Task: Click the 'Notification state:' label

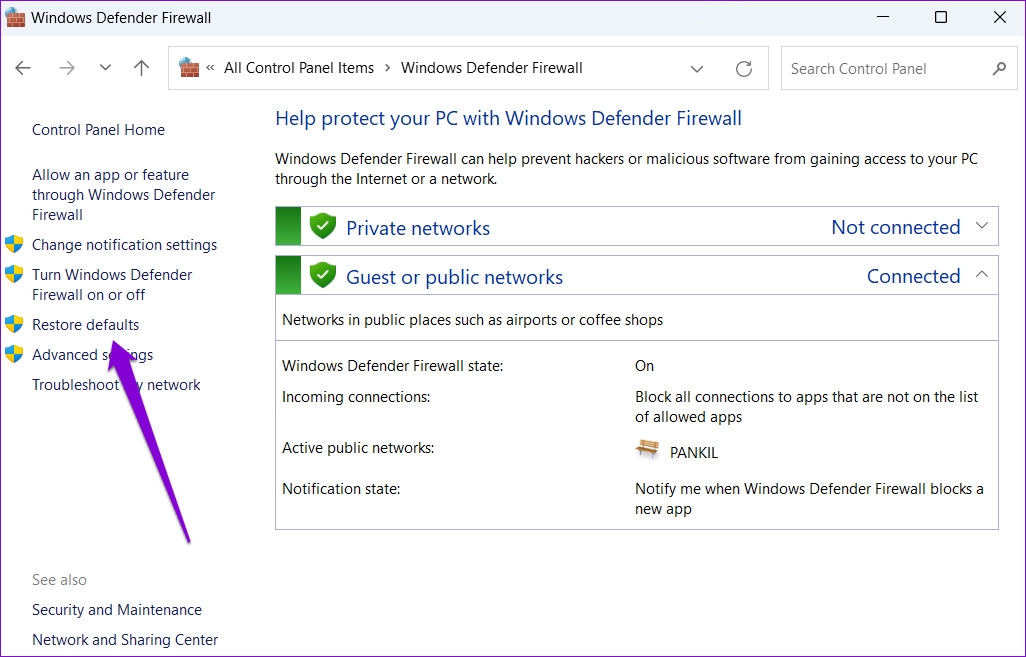Action: [341, 489]
